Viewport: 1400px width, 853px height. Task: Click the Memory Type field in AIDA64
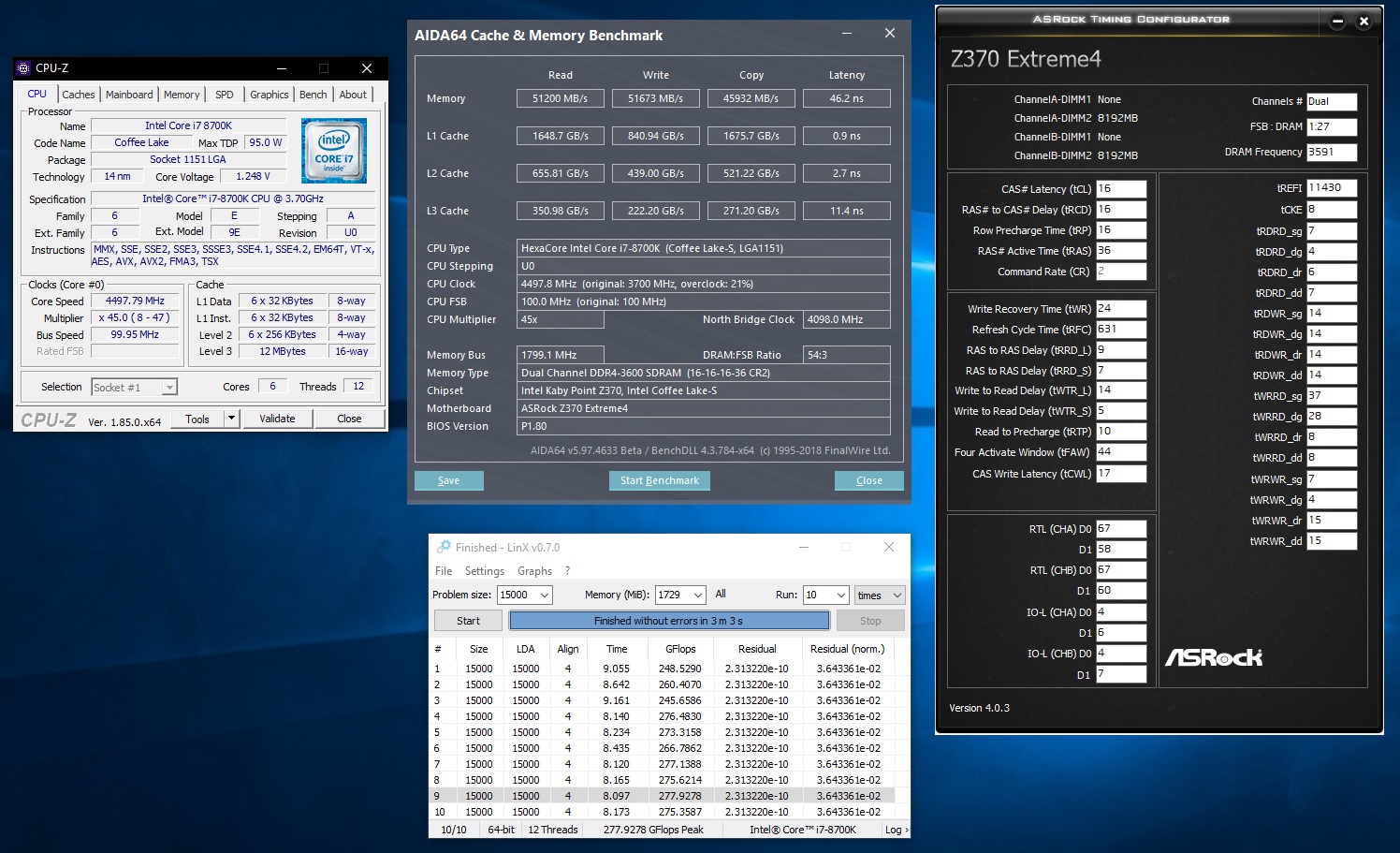(x=704, y=373)
